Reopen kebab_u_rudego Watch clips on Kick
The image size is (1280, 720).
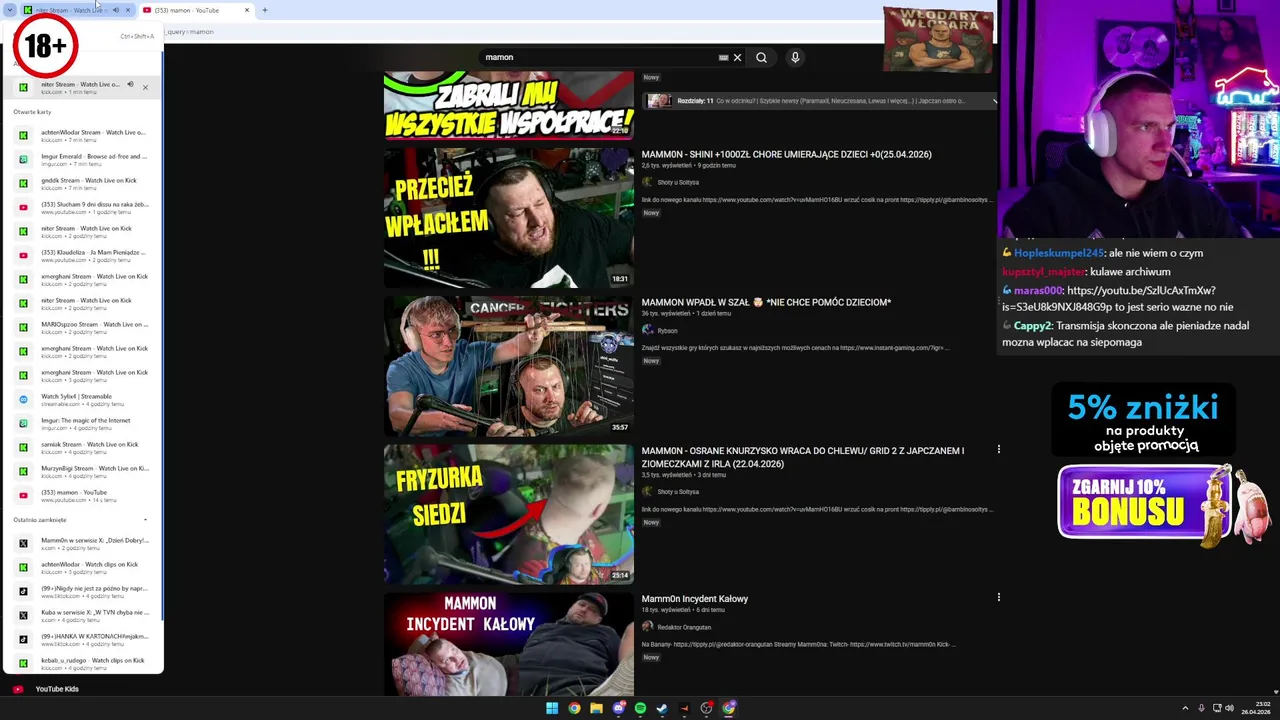pyautogui.click(x=84, y=663)
